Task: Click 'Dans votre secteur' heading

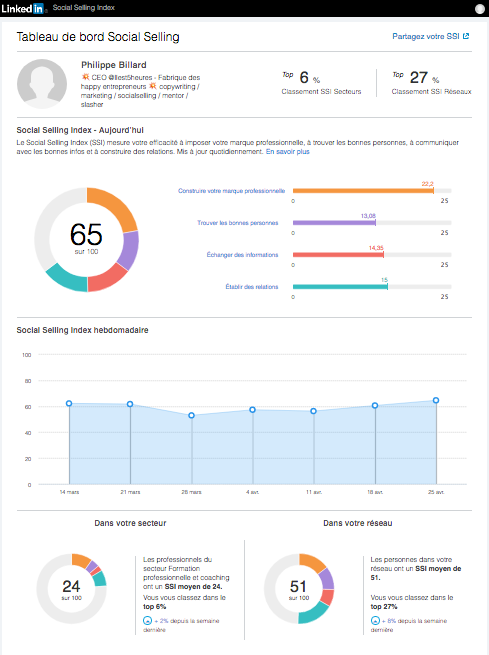Action: (130, 523)
